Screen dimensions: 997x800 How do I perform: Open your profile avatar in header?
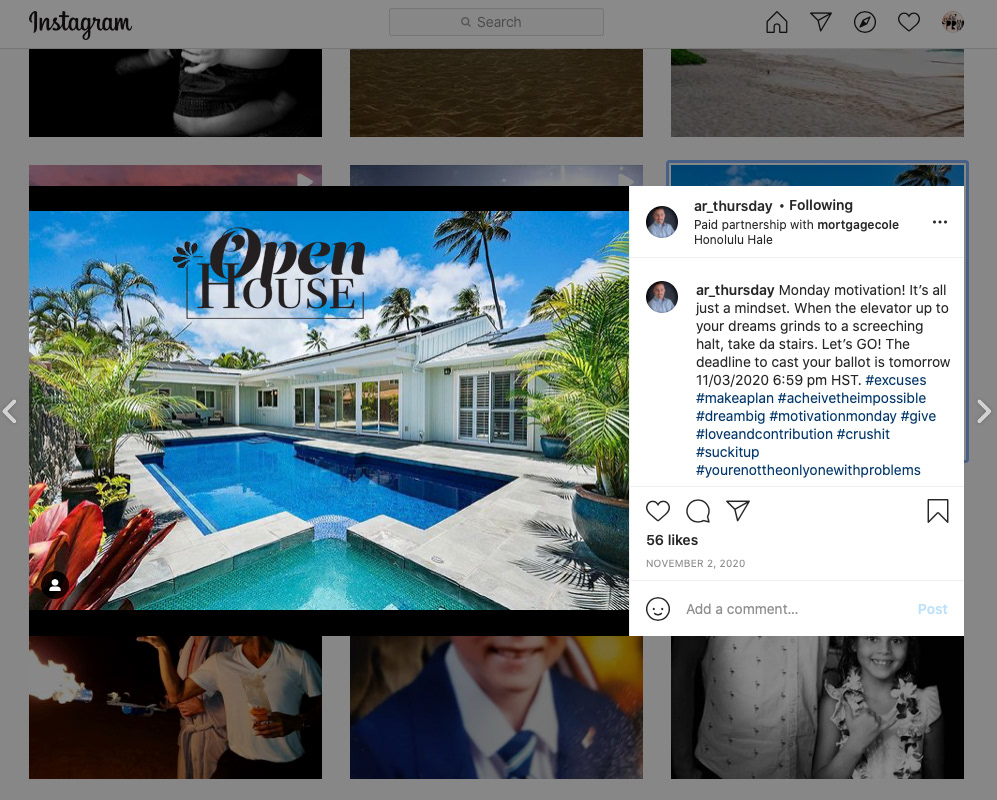coord(952,22)
